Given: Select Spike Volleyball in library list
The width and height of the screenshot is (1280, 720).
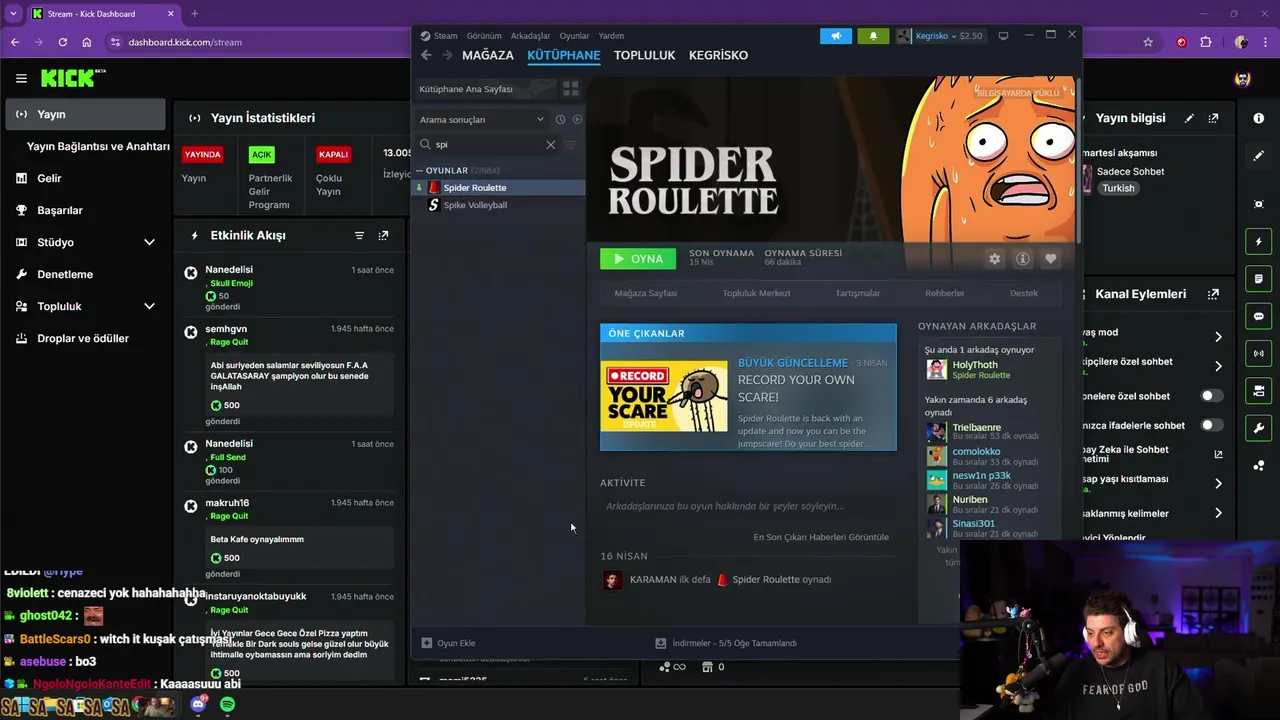Looking at the screenshot, I should coord(499,205).
